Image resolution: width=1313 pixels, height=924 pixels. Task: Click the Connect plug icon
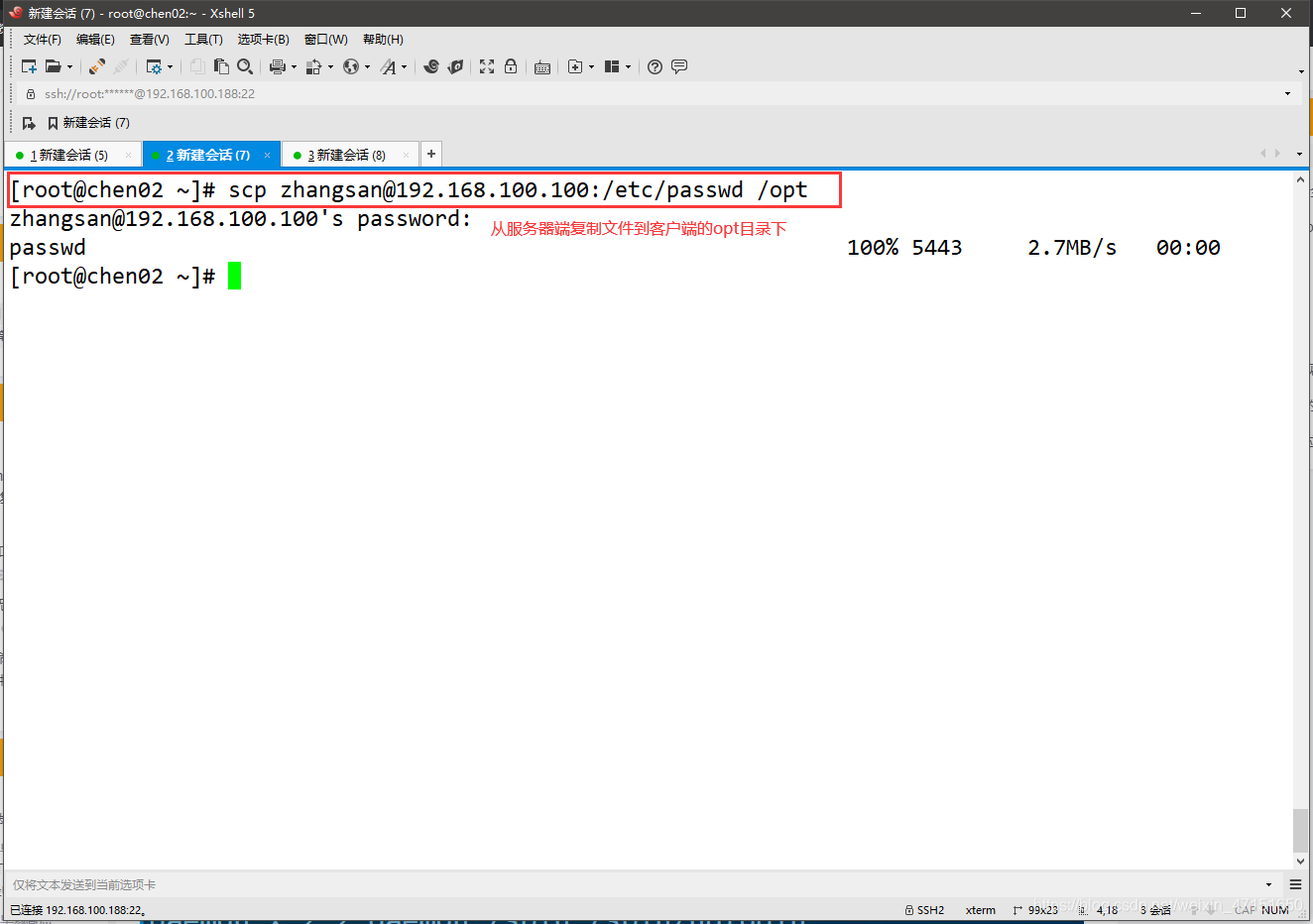tap(97, 66)
